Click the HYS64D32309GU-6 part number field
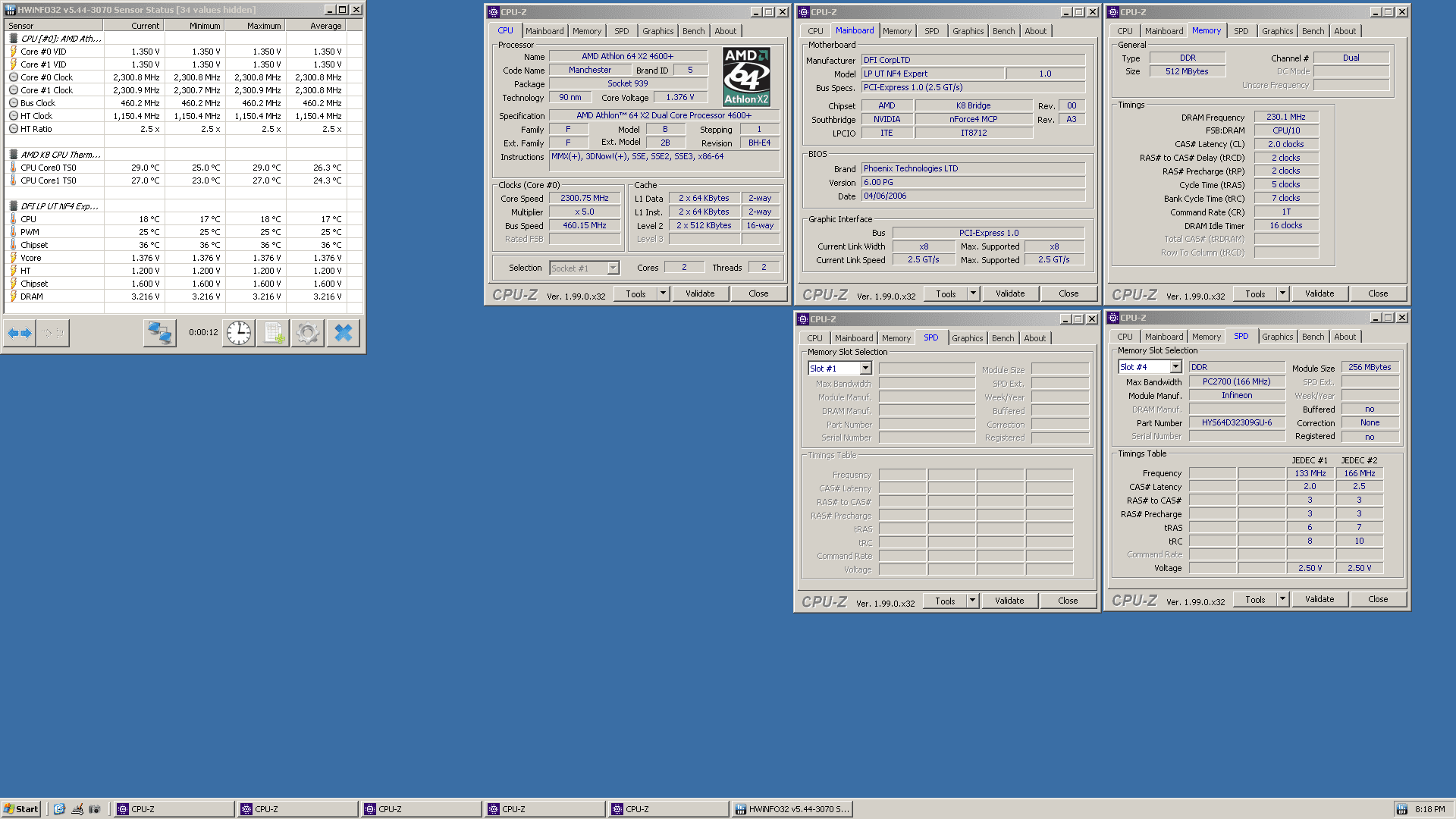The image size is (1456, 819). 1237,422
